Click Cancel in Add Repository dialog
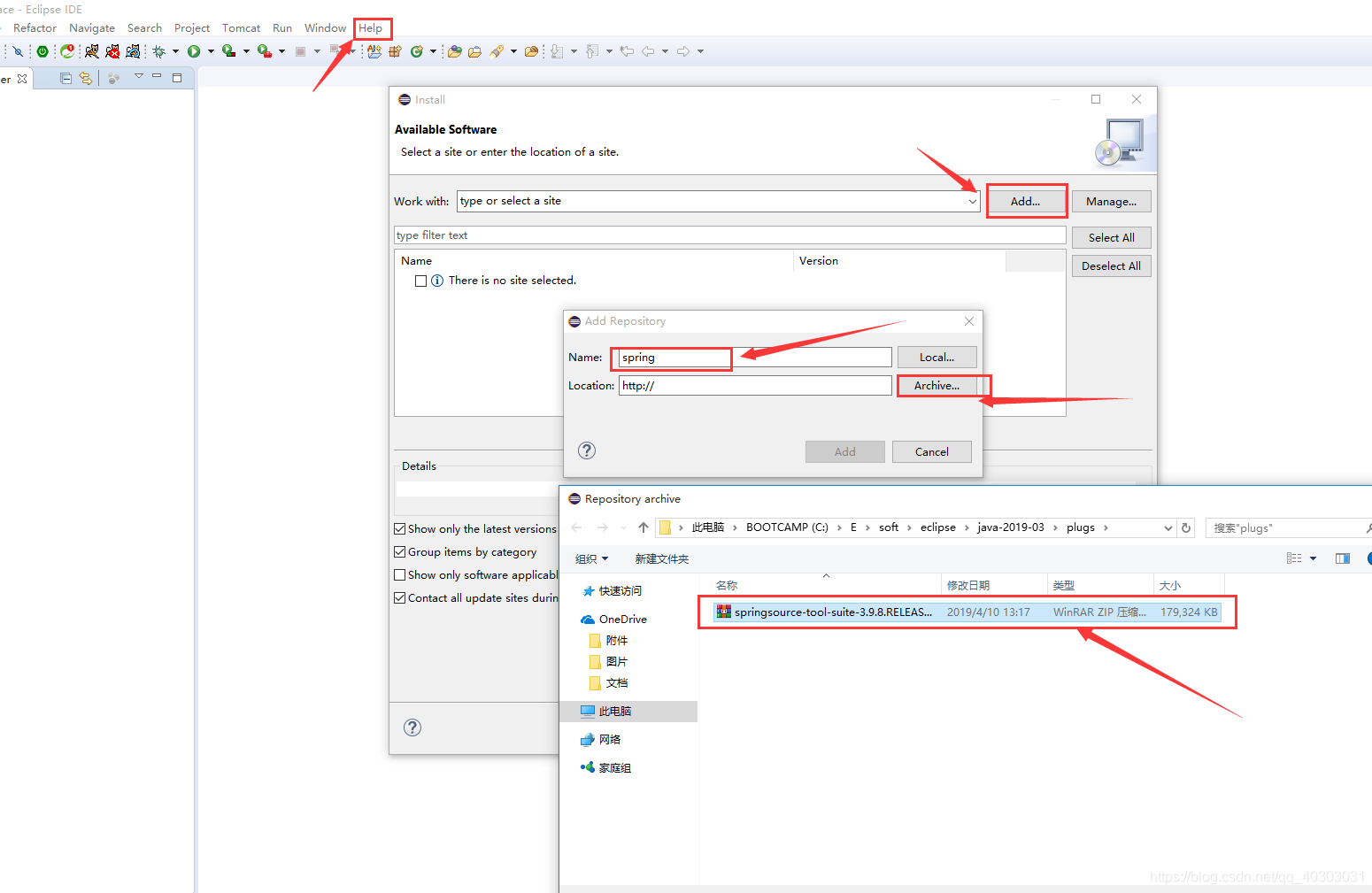The height and width of the screenshot is (893, 1372). 932,451
